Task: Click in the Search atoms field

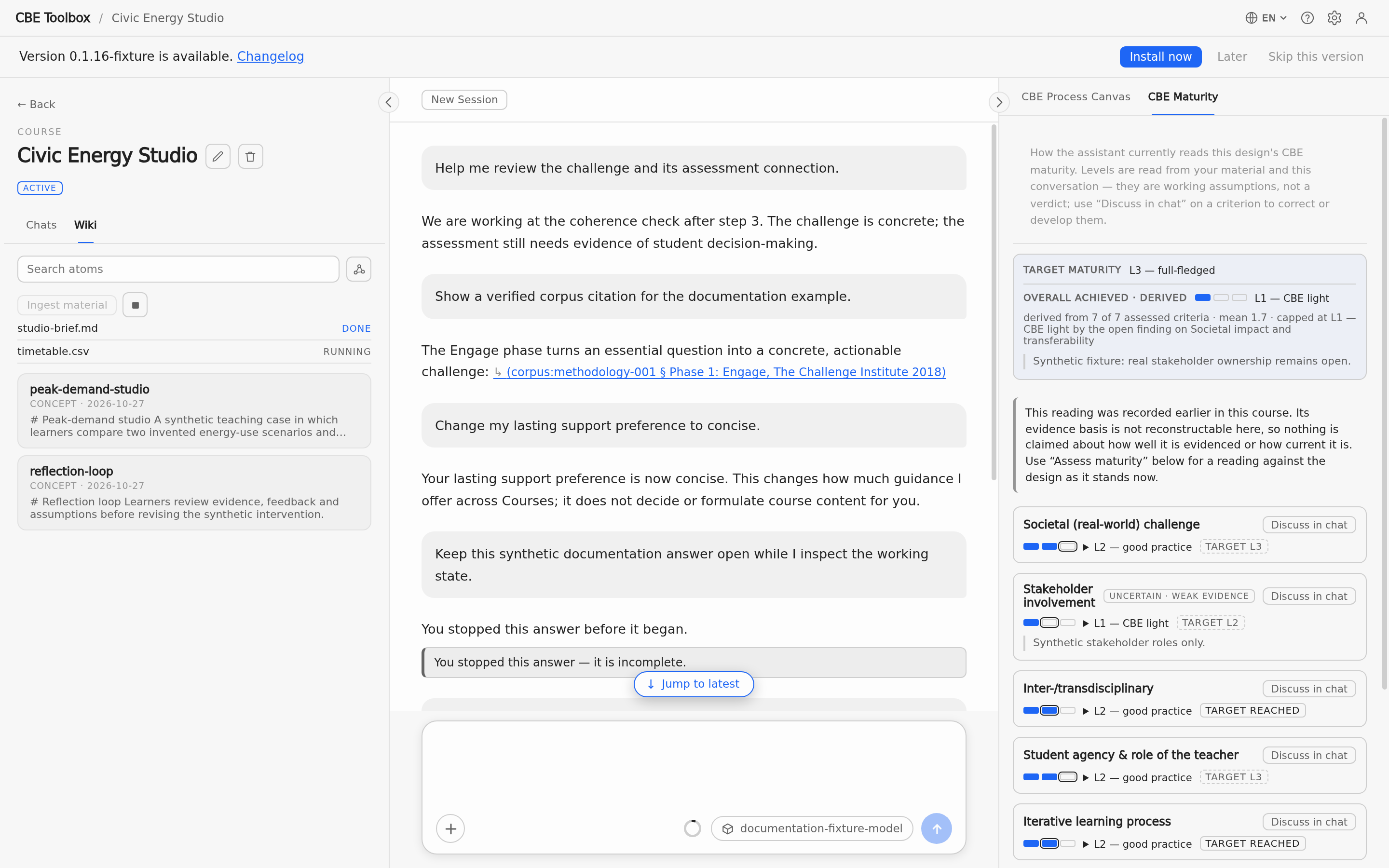Action: [178, 269]
